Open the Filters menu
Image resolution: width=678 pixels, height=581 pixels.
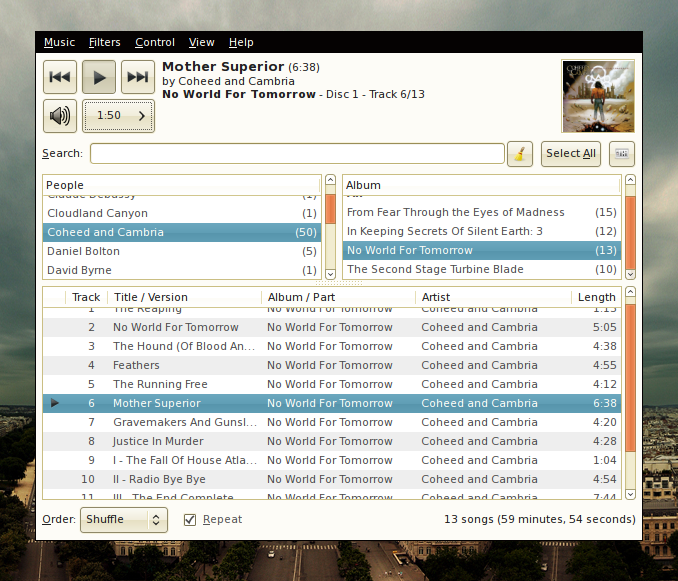105,42
